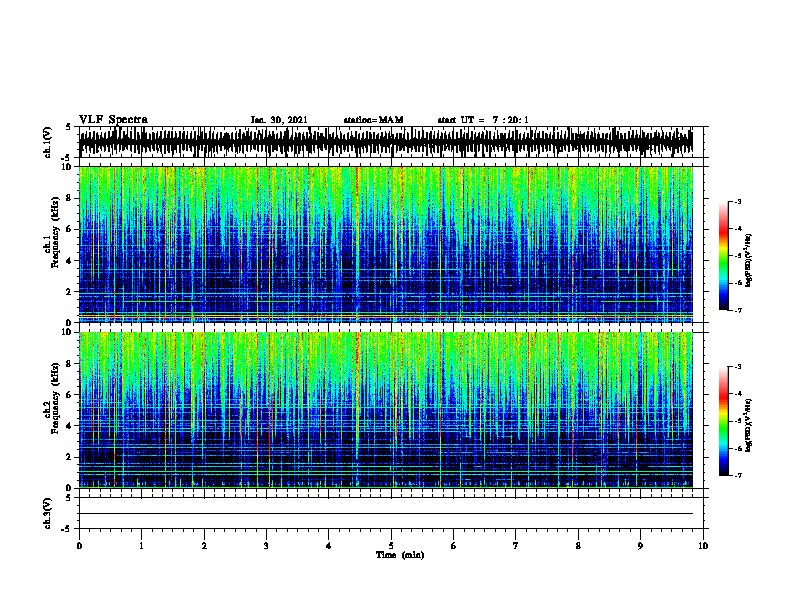
Task: Click the "1" tick label on the time axis
Action: [141, 546]
